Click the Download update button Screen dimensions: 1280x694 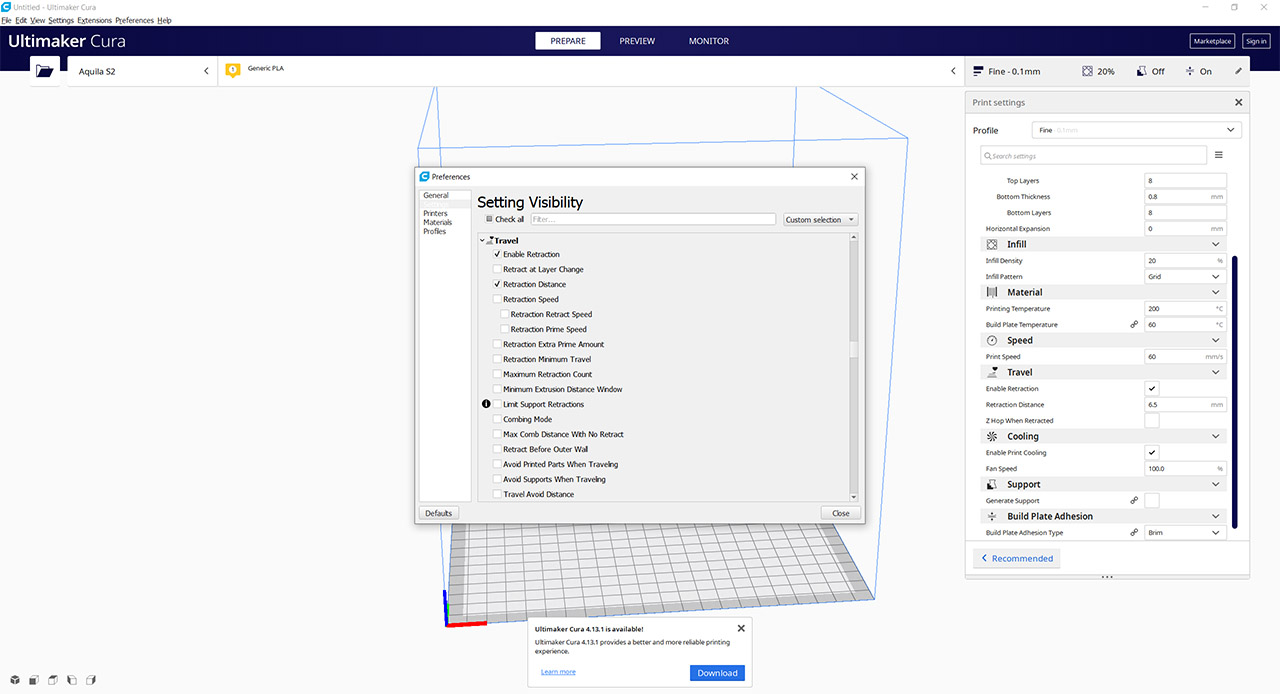click(x=717, y=673)
